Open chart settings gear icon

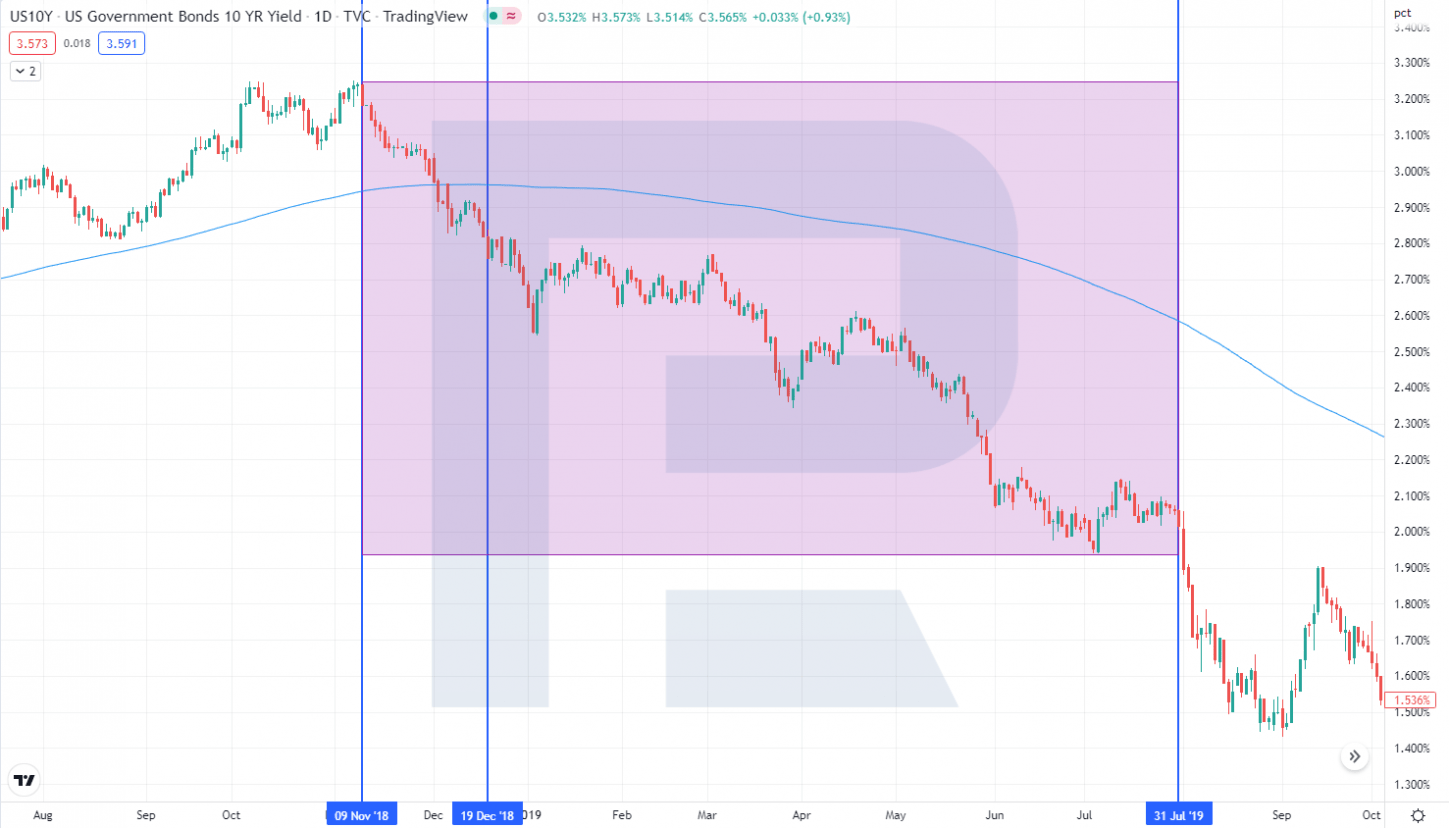[1417, 815]
